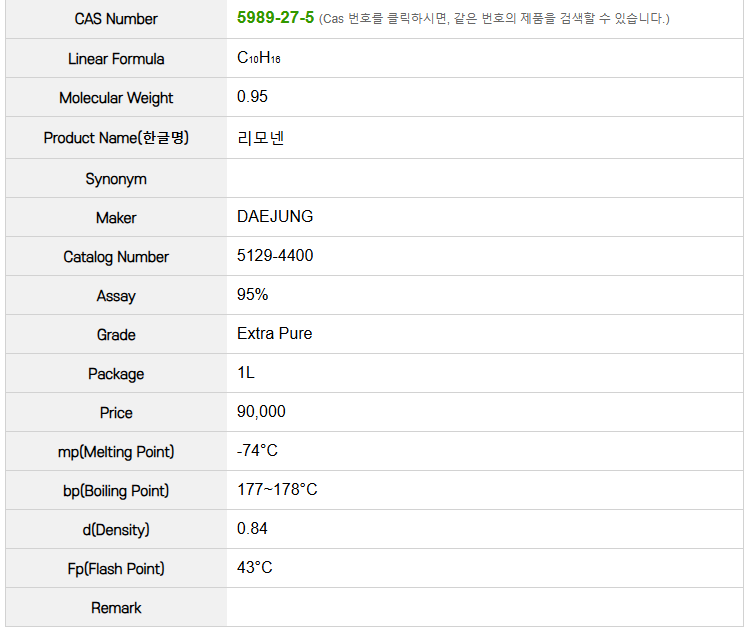Click the Catalog Number row label
Screen dimensions: 751x634
click(x=116, y=257)
